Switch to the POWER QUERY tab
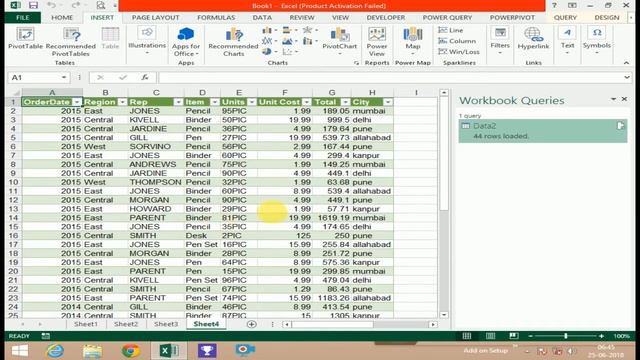This screenshot has height=360, width=640. [x=447, y=18]
